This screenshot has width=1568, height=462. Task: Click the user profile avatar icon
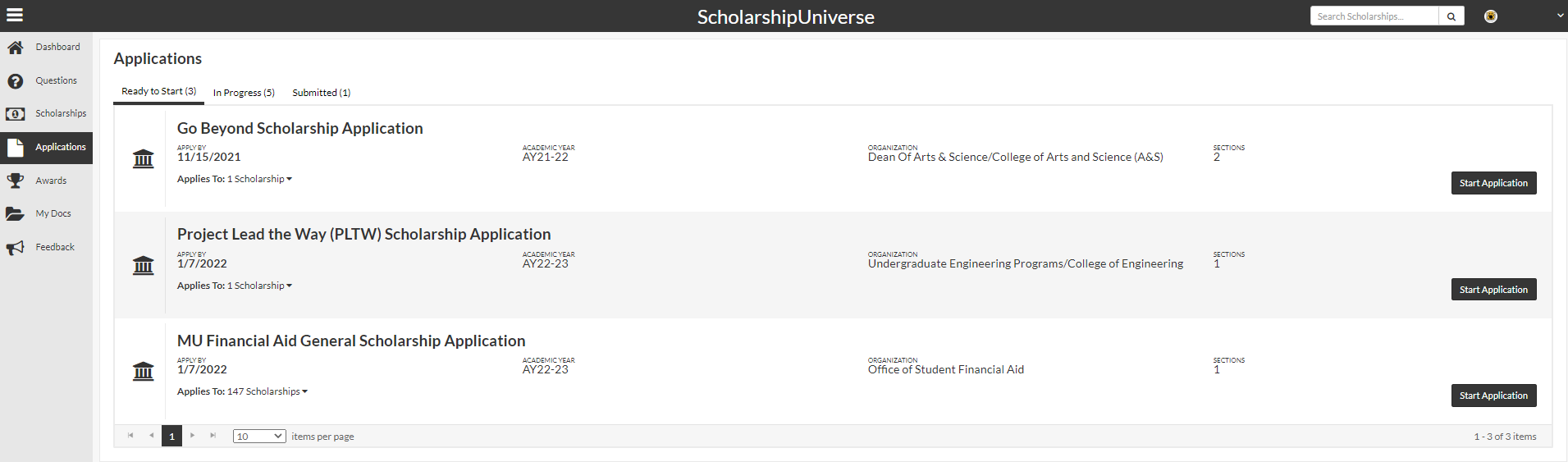tap(1491, 16)
